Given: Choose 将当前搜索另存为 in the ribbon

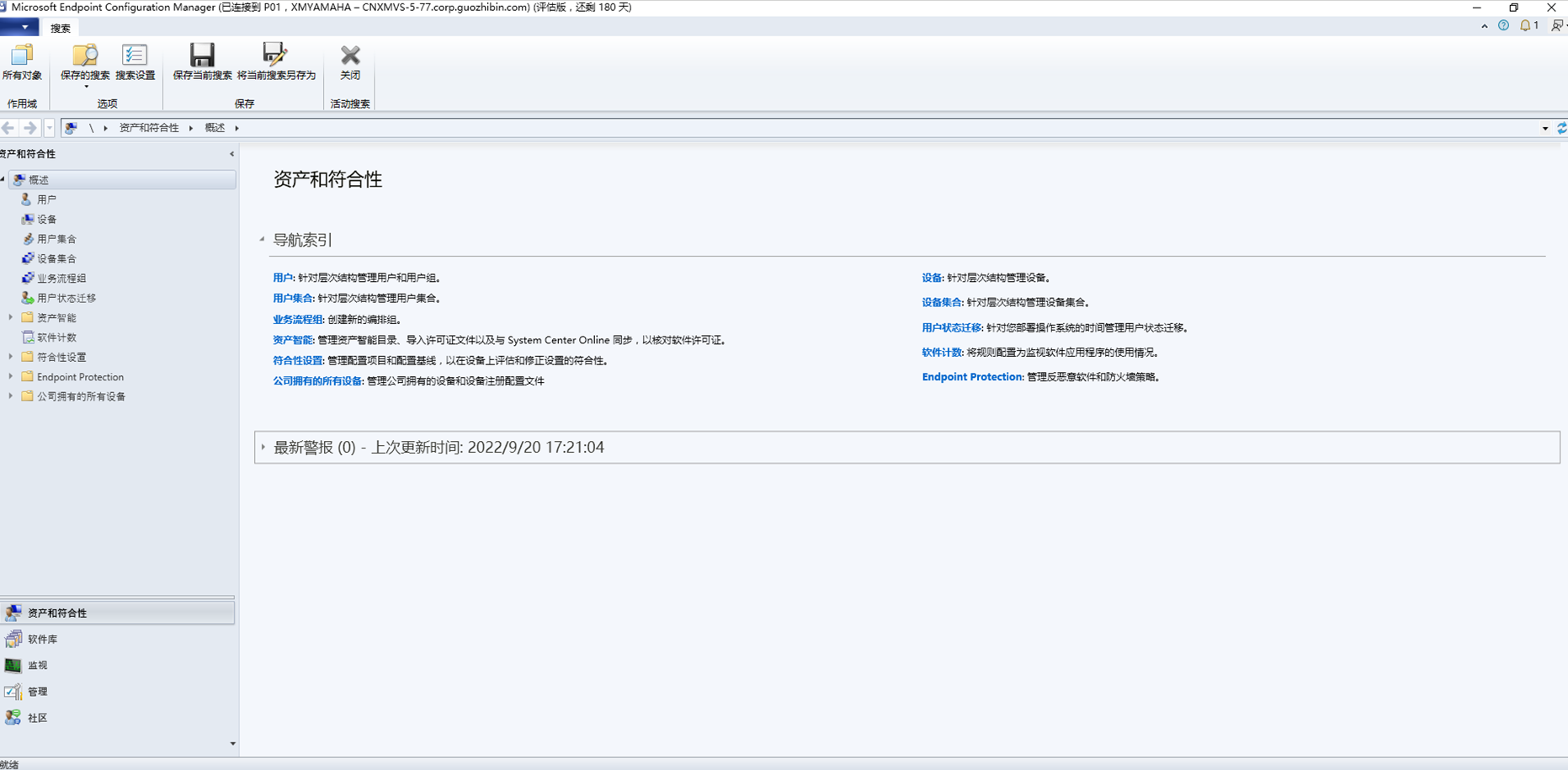Looking at the screenshot, I should pyautogui.click(x=276, y=62).
